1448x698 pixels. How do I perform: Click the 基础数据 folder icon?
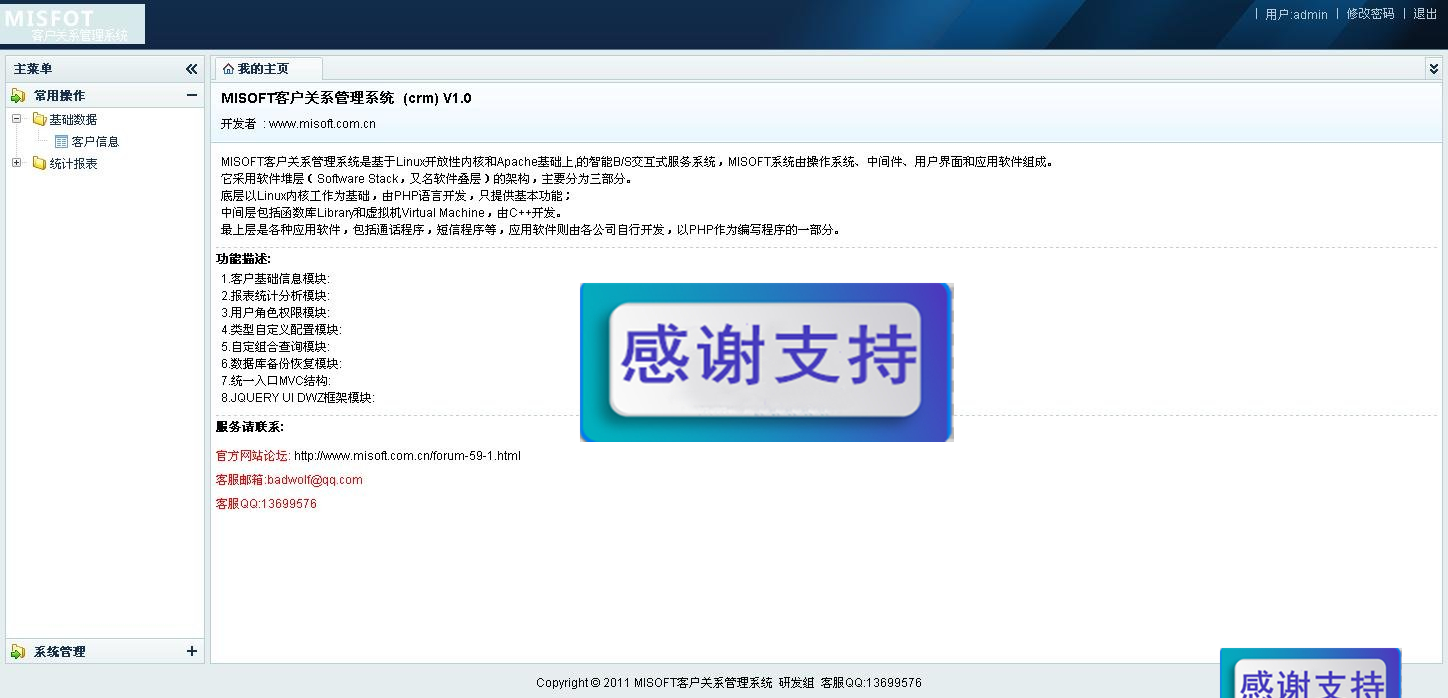pyautogui.click(x=39, y=119)
